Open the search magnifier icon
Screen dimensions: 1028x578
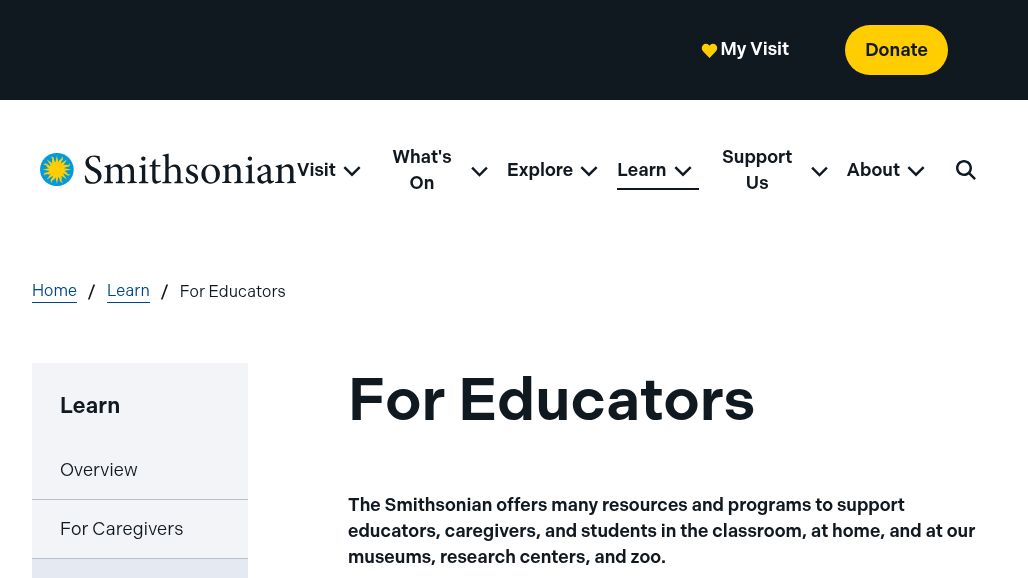click(966, 170)
